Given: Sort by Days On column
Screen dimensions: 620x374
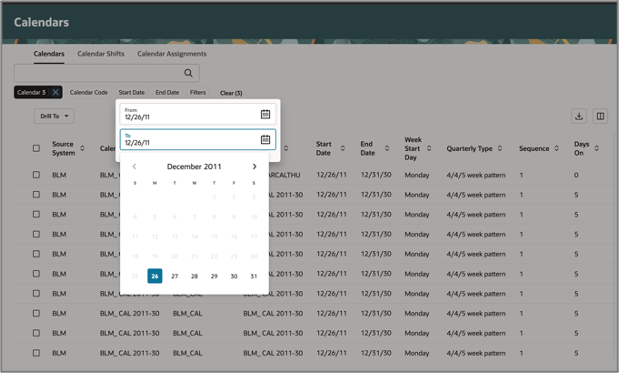Looking at the screenshot, I should [596, 148].
